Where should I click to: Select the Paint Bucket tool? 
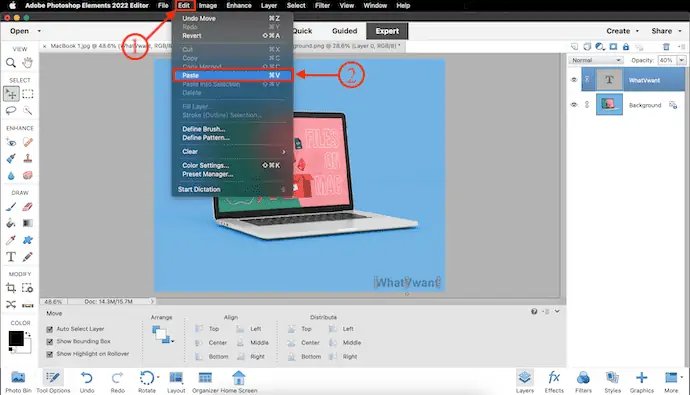click(11, 223)
